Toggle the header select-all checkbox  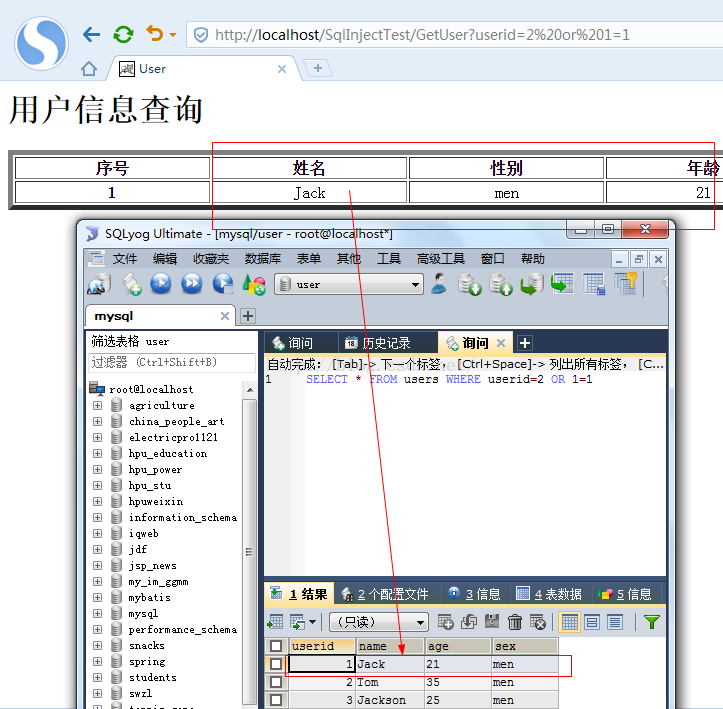click(276, 646)
